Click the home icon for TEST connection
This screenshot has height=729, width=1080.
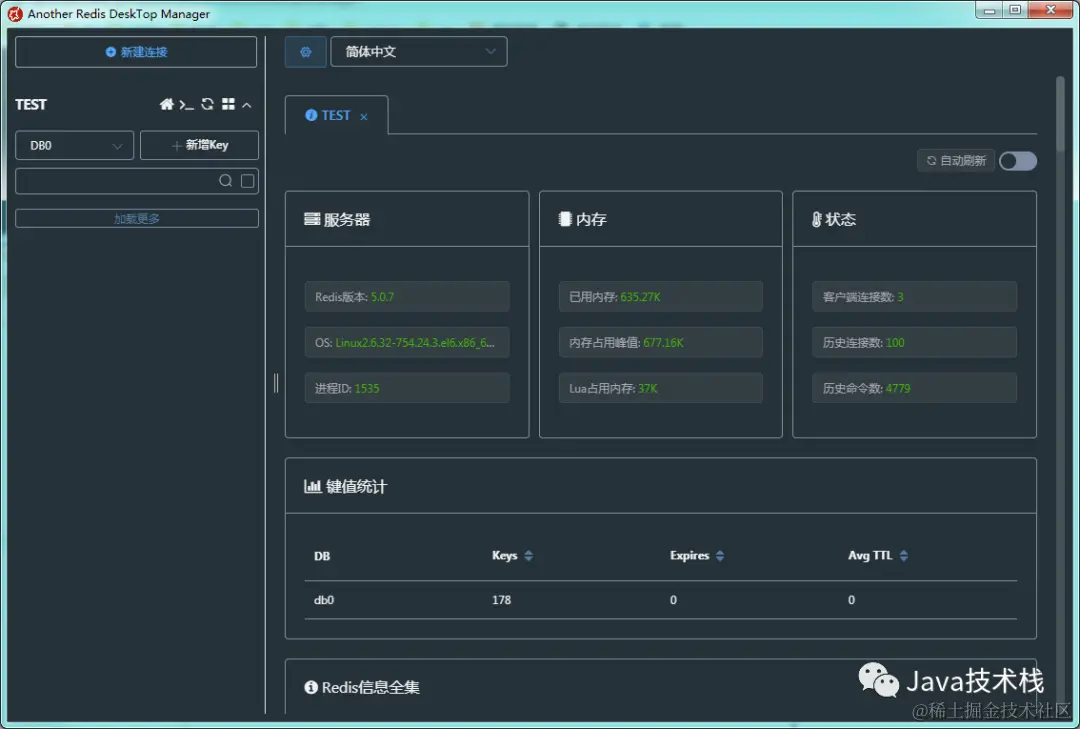(167, 104)
